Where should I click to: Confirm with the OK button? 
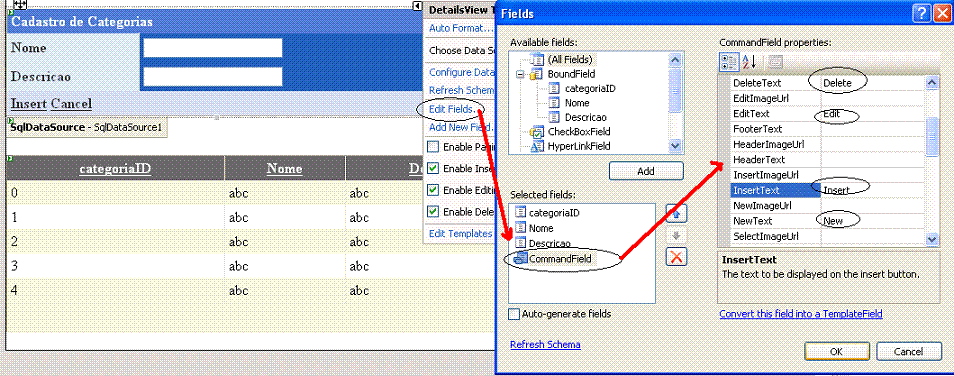click(837, 352)
